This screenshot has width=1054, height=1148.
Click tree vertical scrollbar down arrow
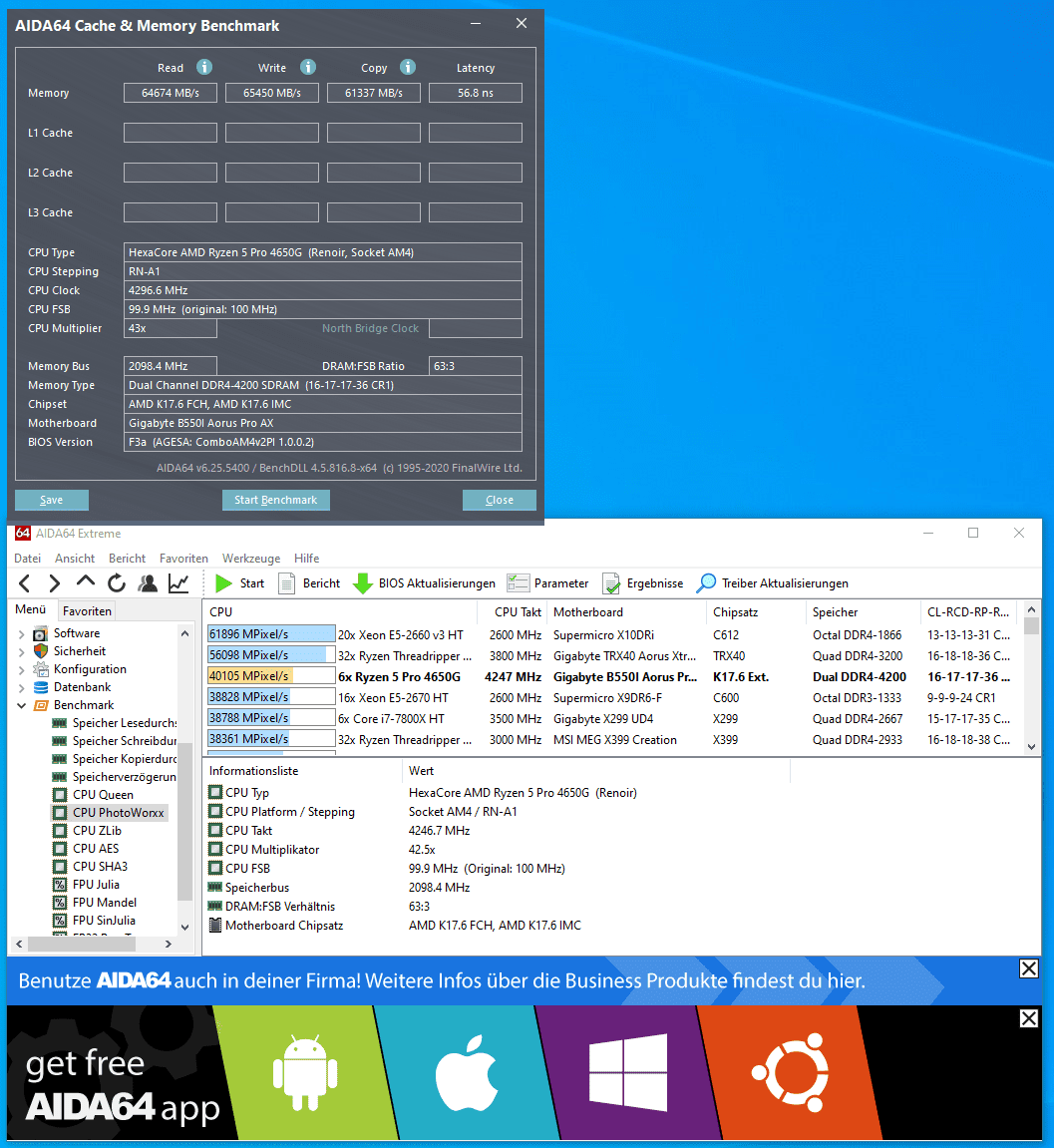pos(185,927)
